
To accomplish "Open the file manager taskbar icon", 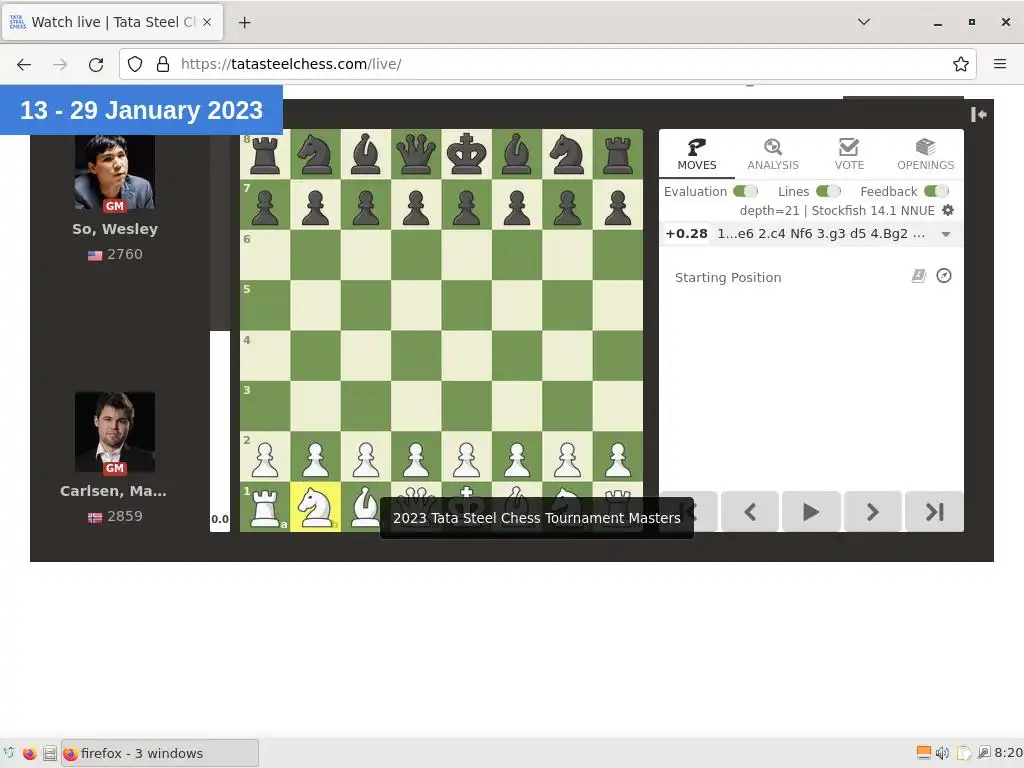I will coord(50,753).
